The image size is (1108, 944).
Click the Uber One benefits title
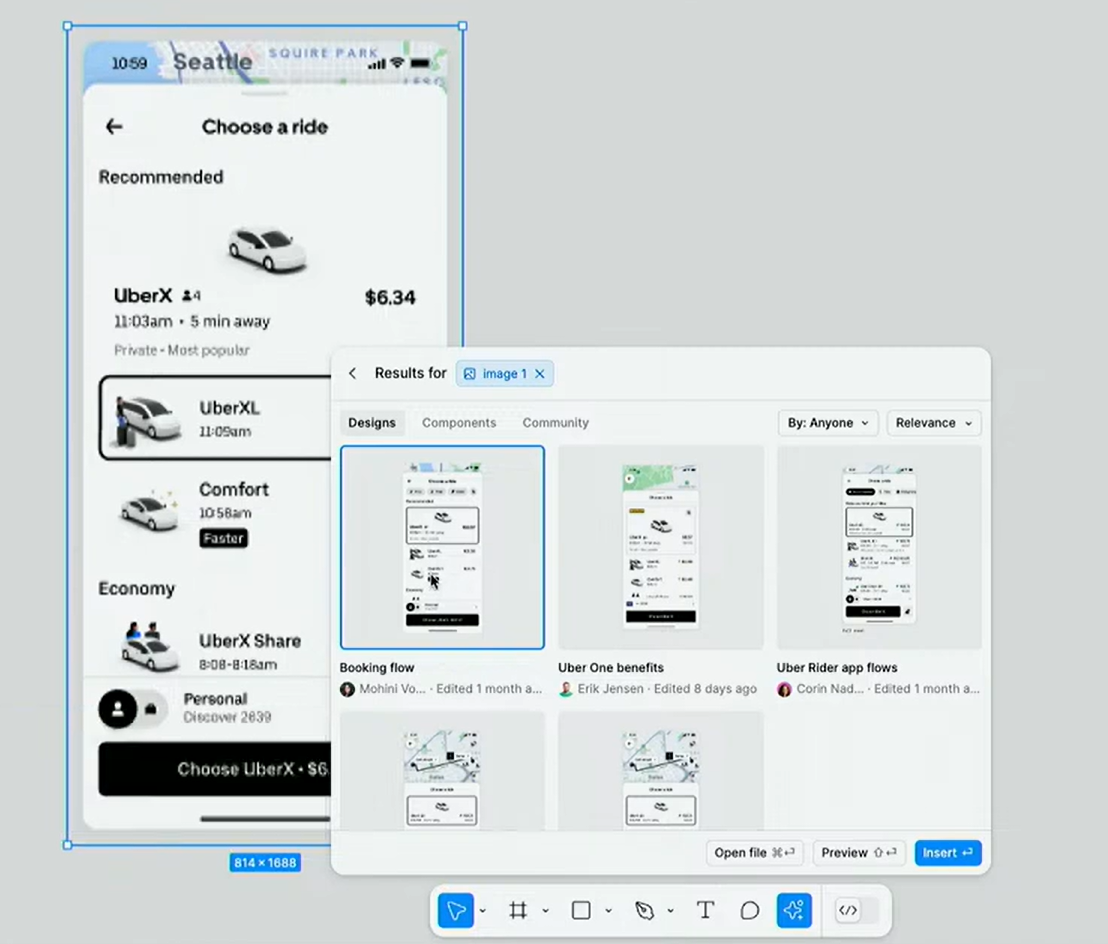tap(611, 668)
